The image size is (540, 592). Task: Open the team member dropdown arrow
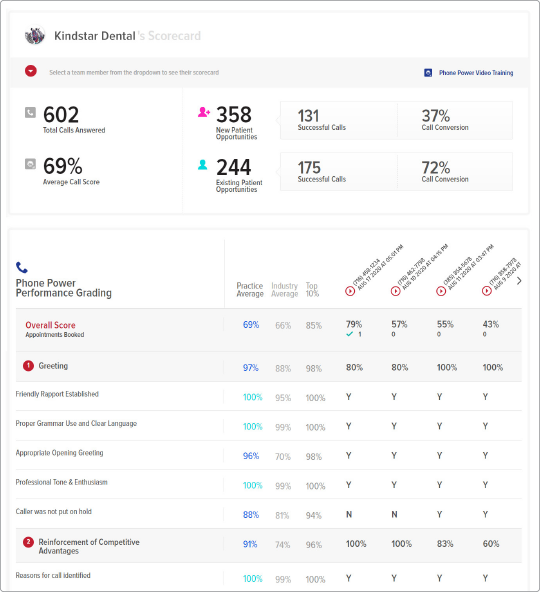31,71
